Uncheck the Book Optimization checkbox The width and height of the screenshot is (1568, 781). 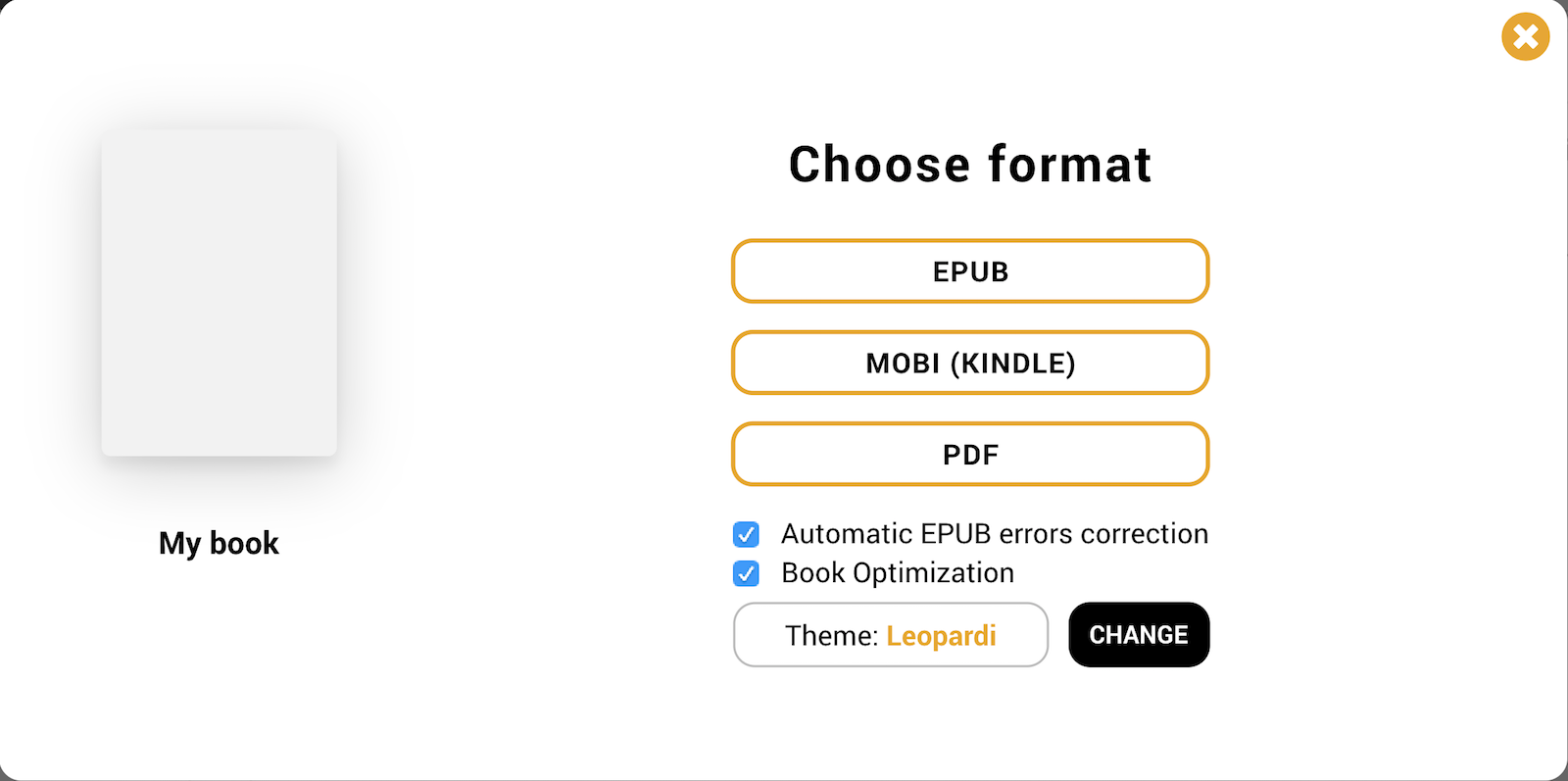[x=746, y=573]
